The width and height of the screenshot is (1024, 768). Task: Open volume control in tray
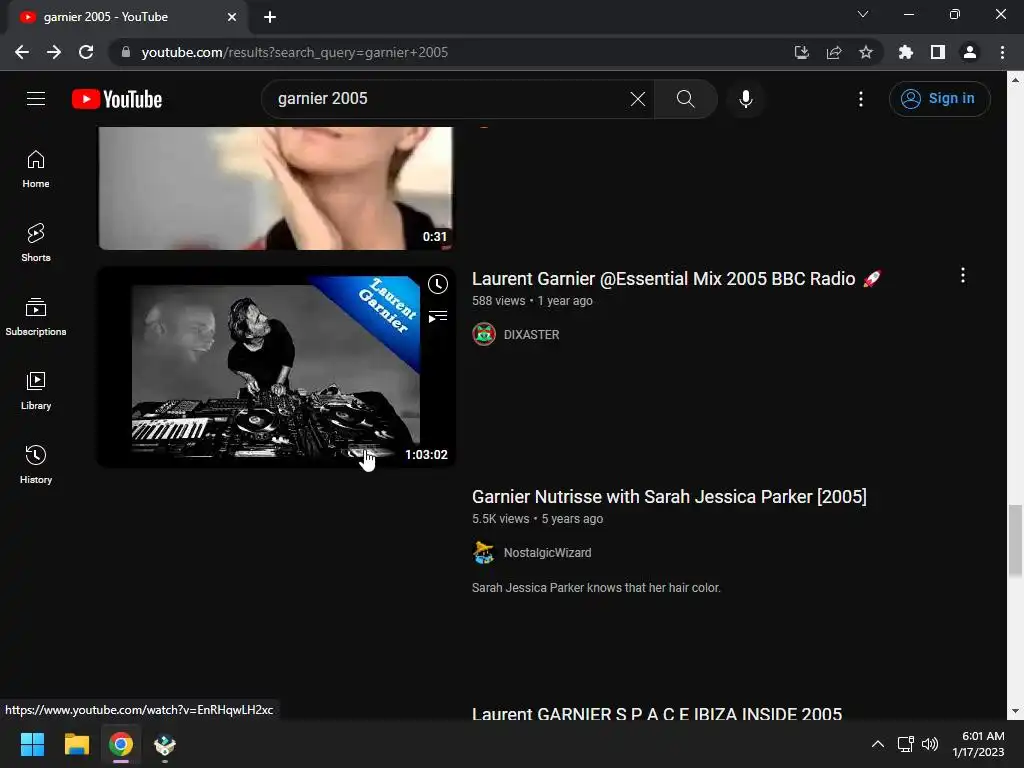(930, 744)
